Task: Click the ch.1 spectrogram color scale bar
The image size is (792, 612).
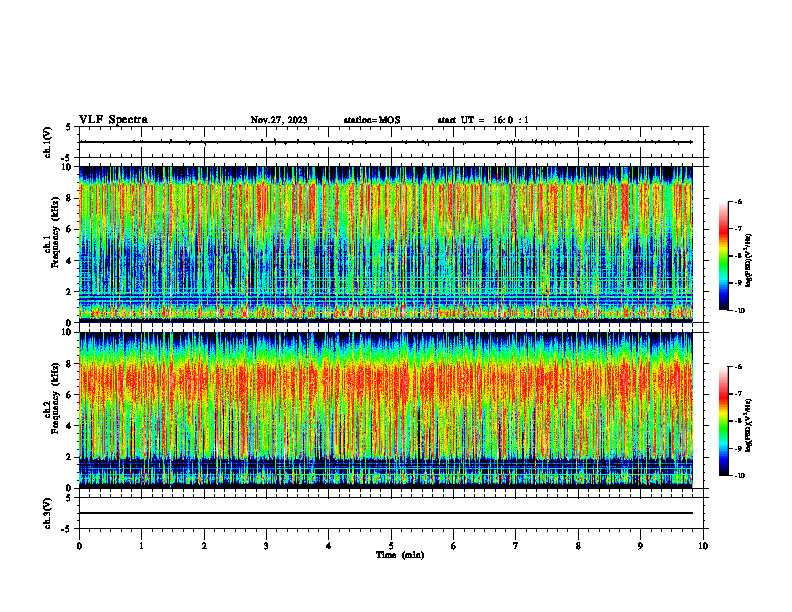Action: [724, 256]
